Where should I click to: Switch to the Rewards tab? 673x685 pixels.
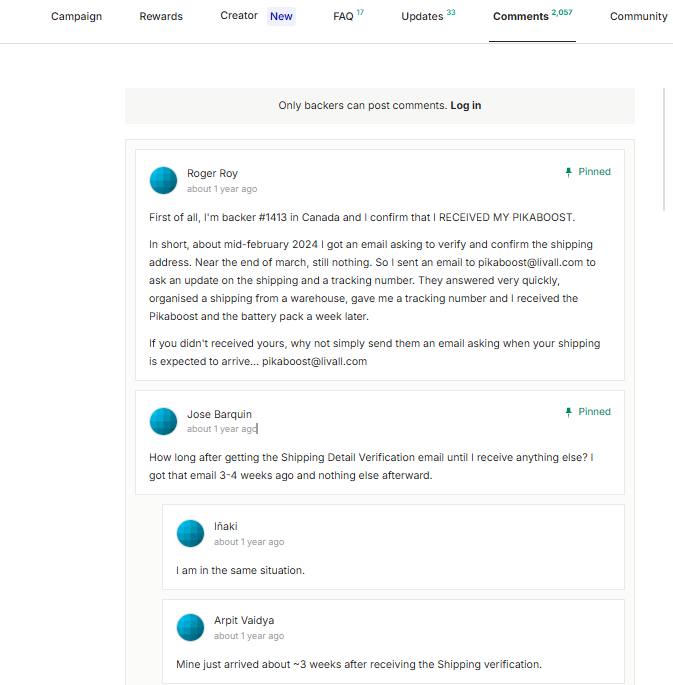coord(161,16)
